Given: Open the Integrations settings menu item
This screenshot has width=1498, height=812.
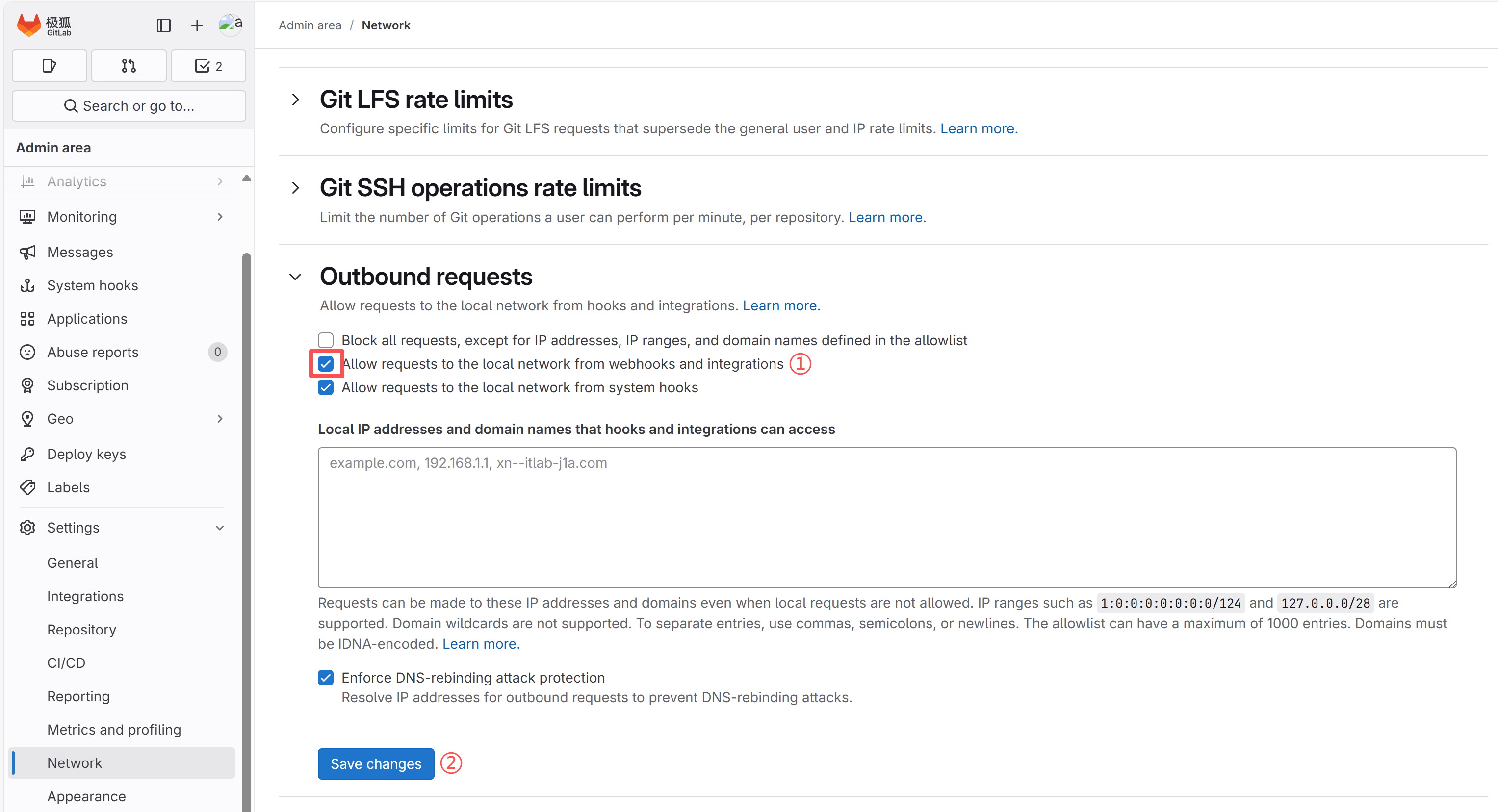Looking at the screenshot, I should click(85, 596).
